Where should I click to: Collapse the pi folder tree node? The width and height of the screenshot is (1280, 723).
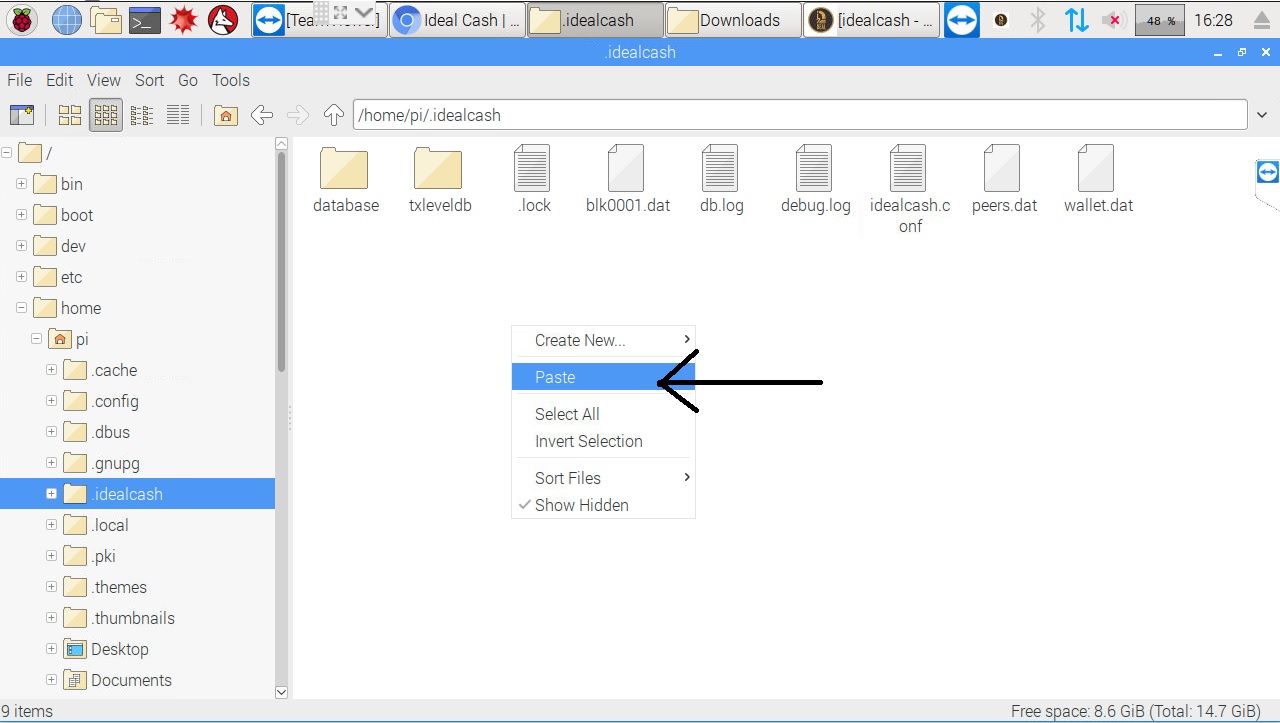[x=36, y=339]
